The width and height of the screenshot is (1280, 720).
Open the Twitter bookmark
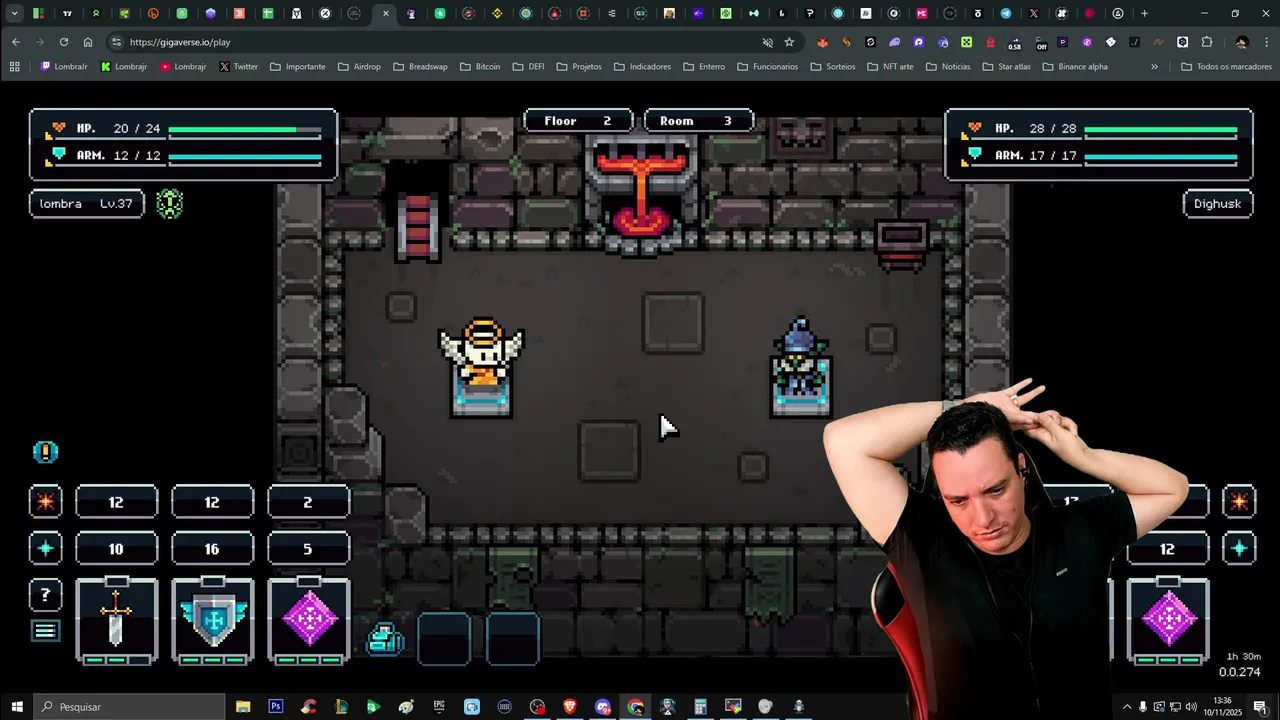coord(238,66)
